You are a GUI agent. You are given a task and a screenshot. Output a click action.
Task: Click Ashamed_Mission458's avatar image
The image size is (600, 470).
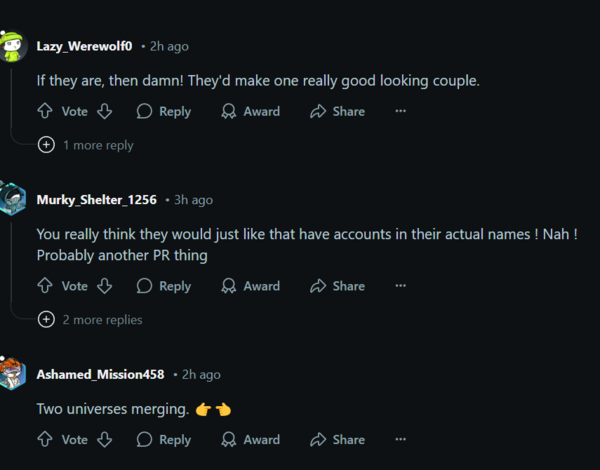12,374
